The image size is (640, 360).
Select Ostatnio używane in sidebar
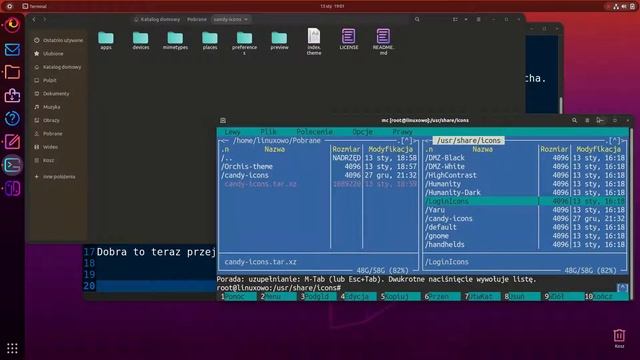click(x=58, y=40)
